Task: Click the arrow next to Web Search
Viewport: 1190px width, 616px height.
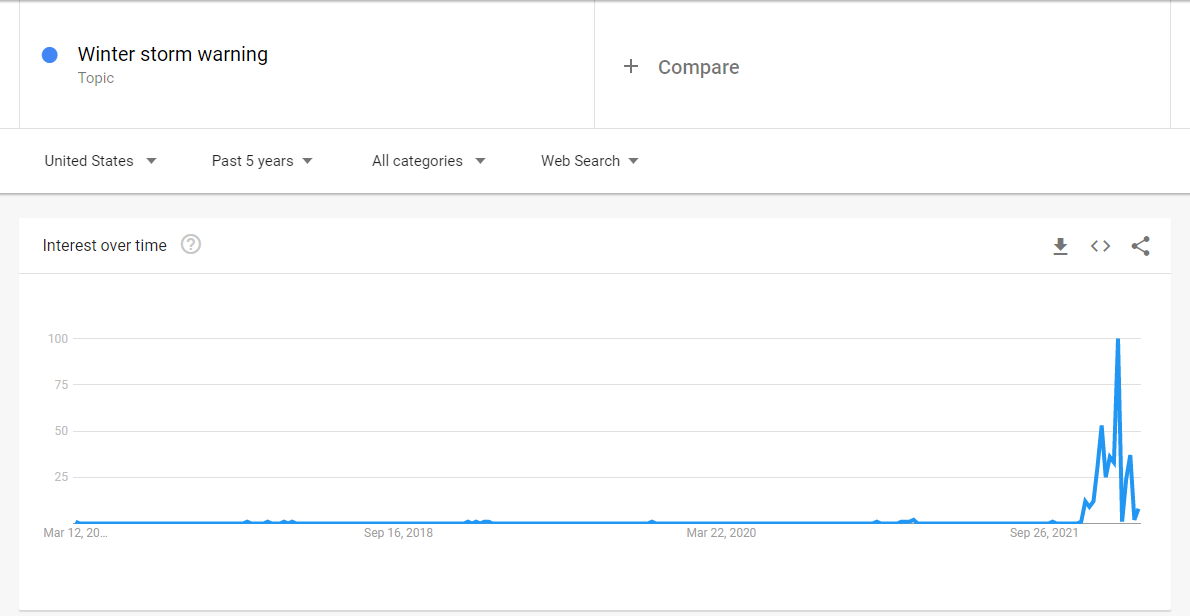Action: point(633,161)
